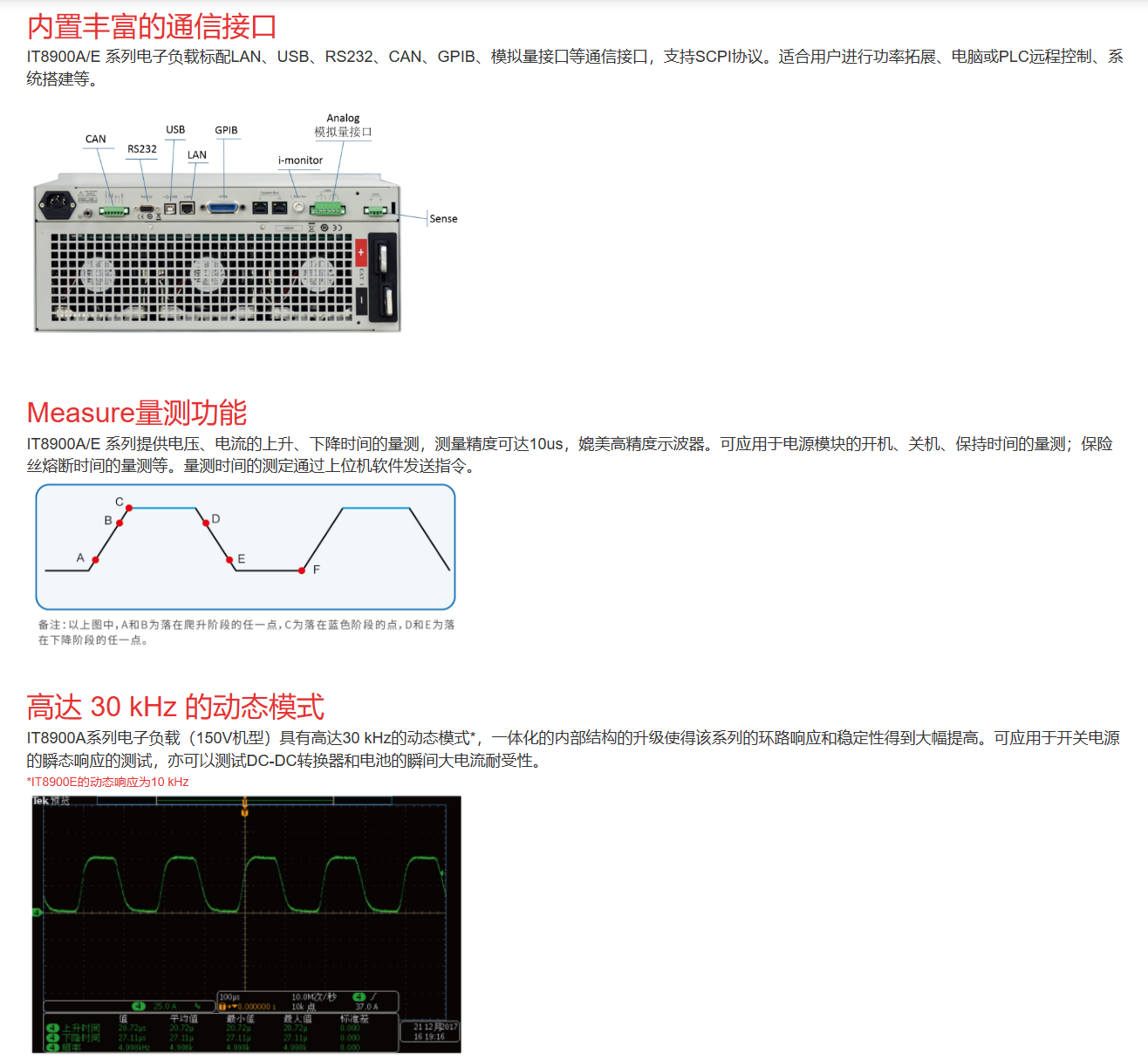Click the RS232 label on rear panel diagram
Screen dimensions: 1148x1060
coord(142,149)
